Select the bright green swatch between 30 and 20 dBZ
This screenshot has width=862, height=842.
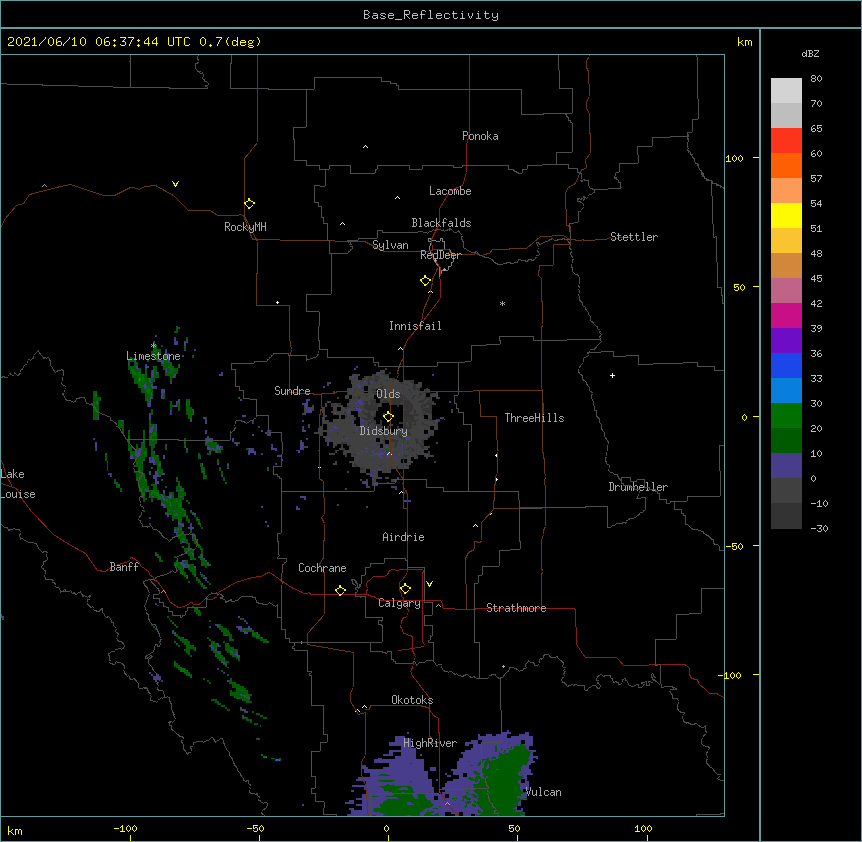786,416
